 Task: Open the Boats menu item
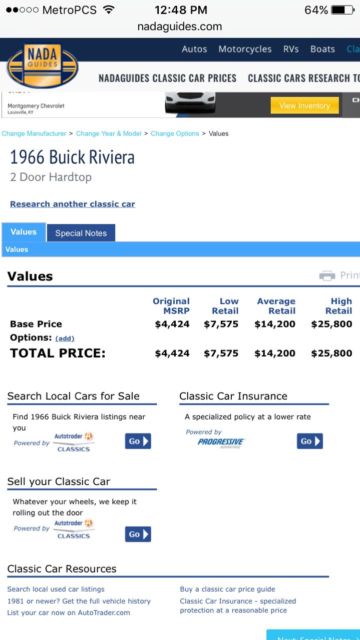click(x=322, y=49)
